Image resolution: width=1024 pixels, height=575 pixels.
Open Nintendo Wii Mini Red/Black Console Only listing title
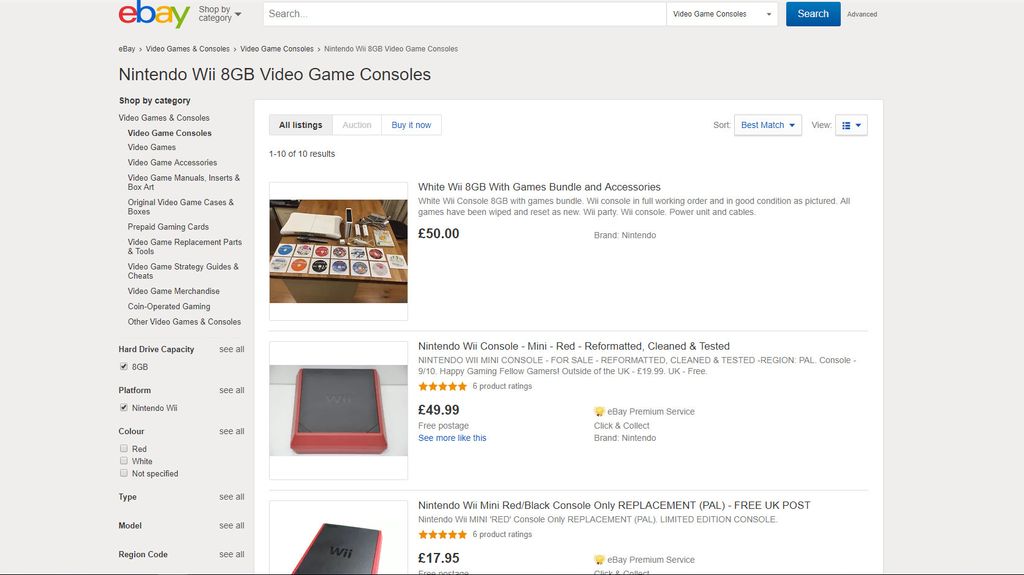coord(614,506)
